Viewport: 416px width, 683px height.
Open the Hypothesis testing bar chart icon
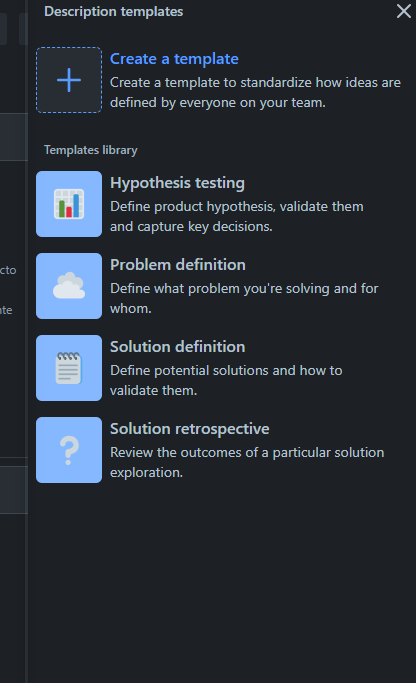pyautogui.click(x=69, y=204)
